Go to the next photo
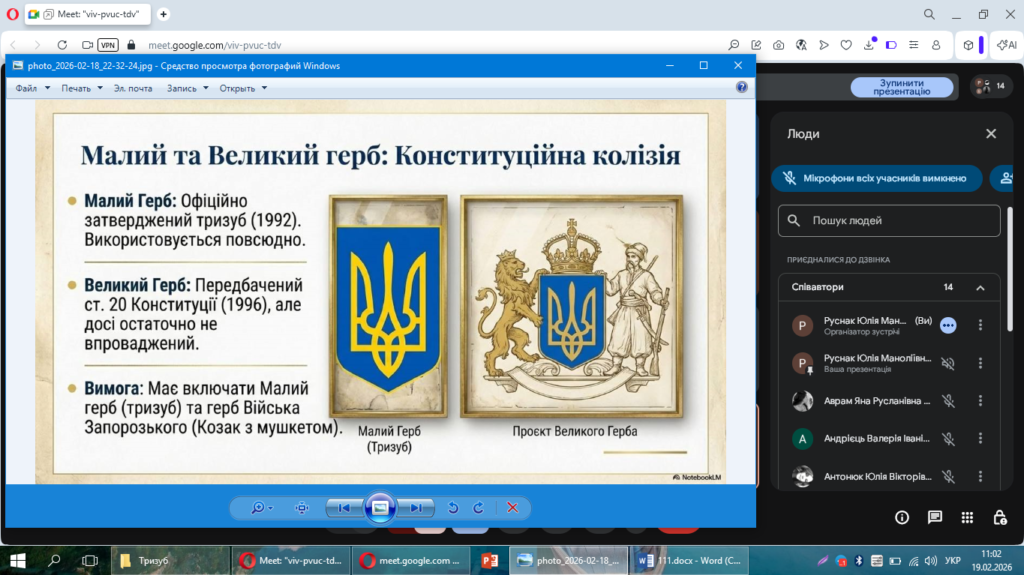1024x575 pixels. point(415,508)
